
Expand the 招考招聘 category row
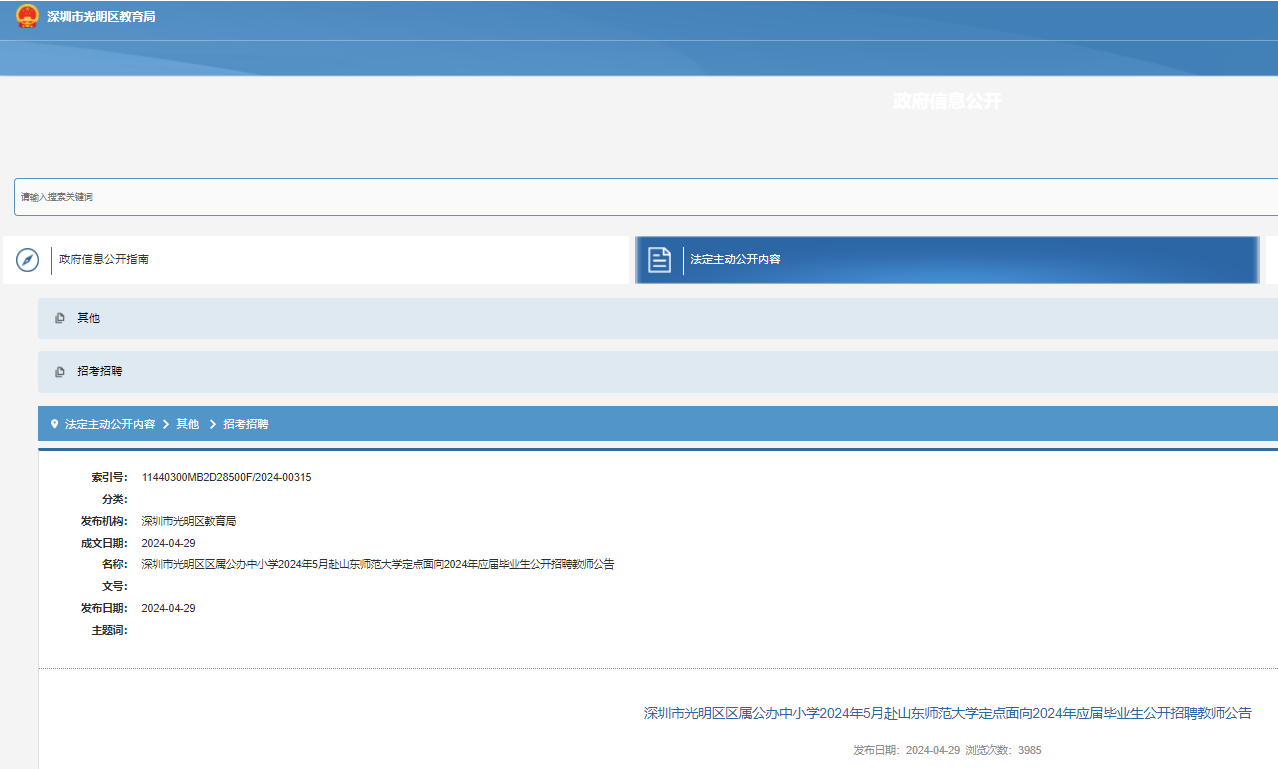[658, 372]
